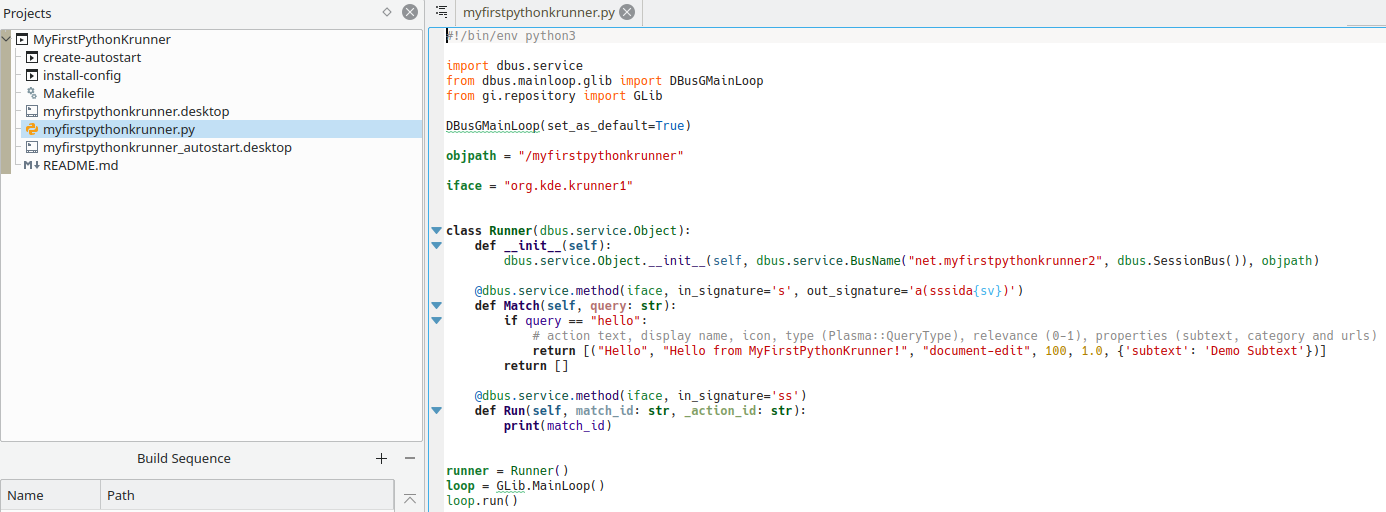Click on 'import dbus.service' line

514,66
